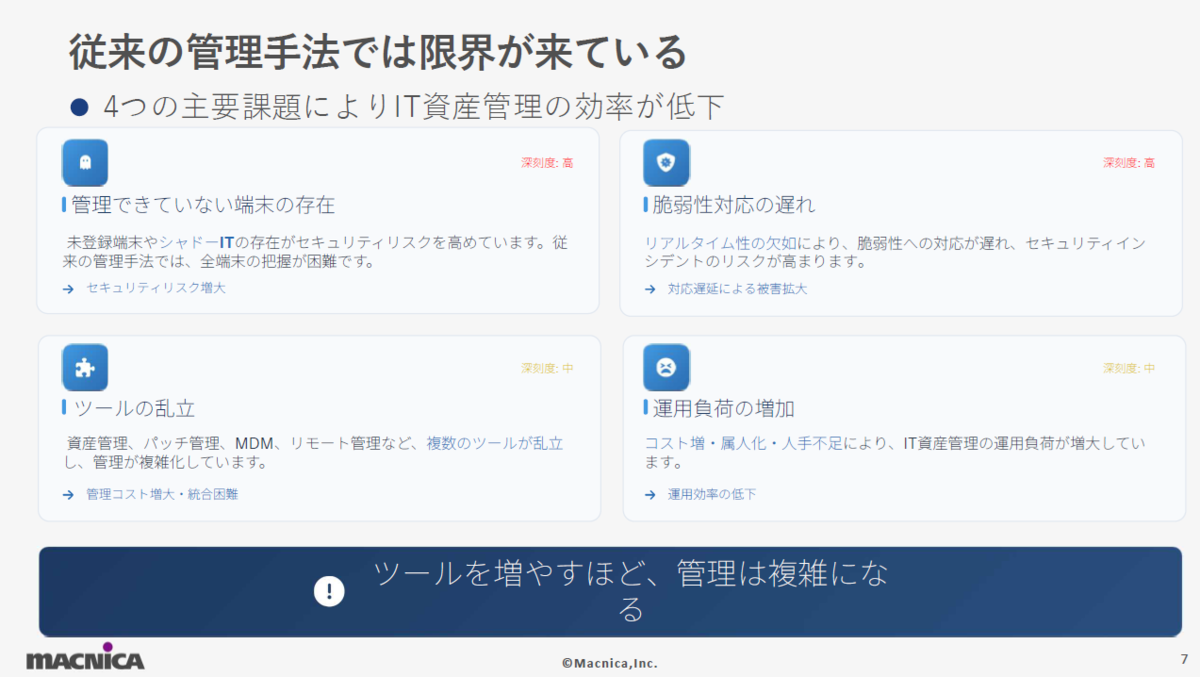The width and height of the screenshot is (1200, 677).
Task: Click the sad face icon on 運用負荷の増加 card
Action: pyautogui.click(x=666, y=367)
